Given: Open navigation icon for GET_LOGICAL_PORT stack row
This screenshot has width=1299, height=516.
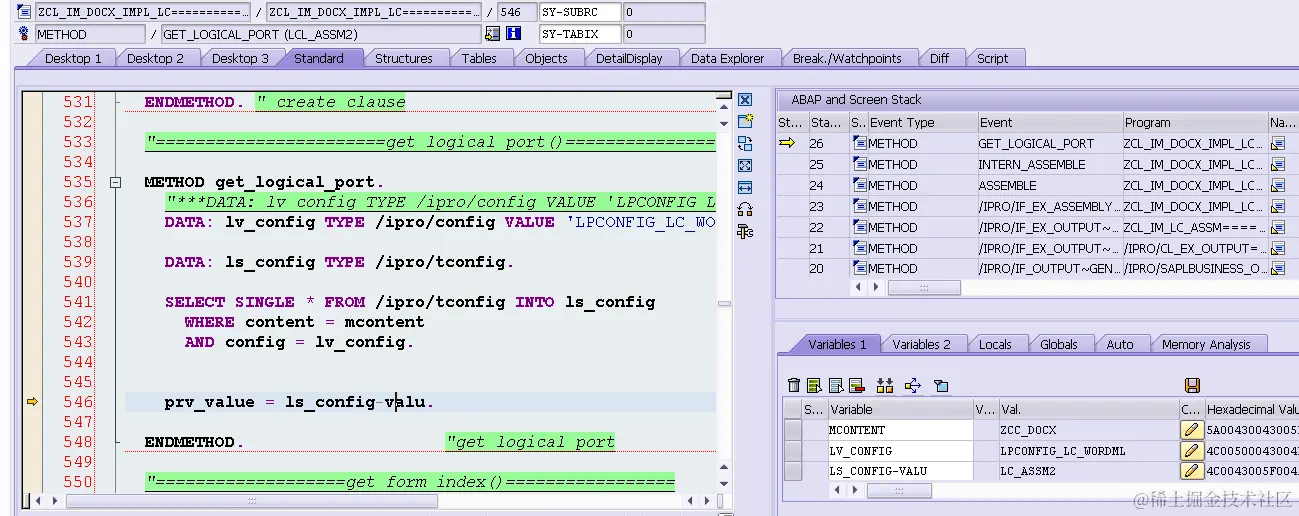Looking at the screenshot, I should point(1280,144).
